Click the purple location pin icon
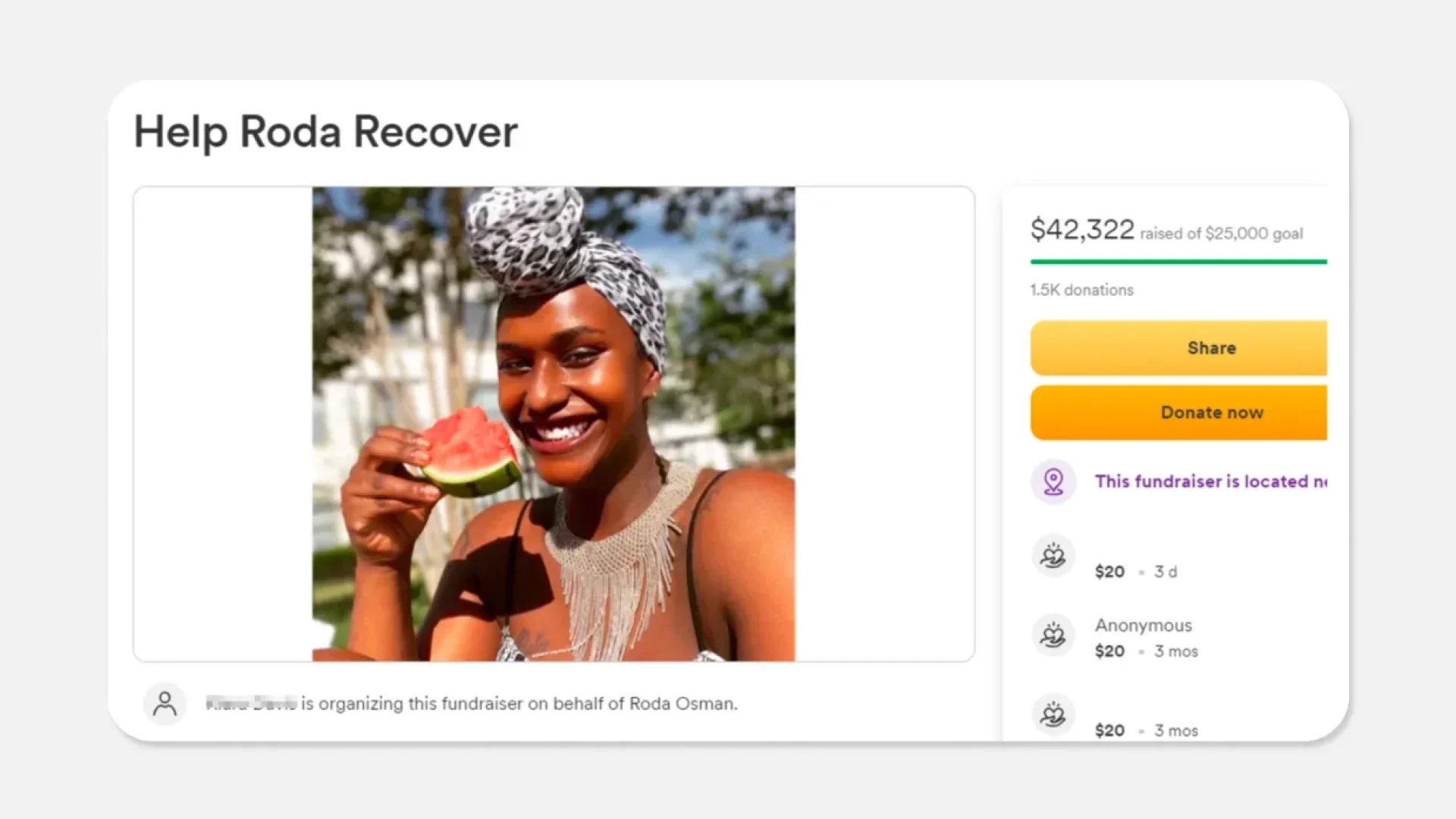The height and width of the screenshot is (819, 1456). [1053, 482]
